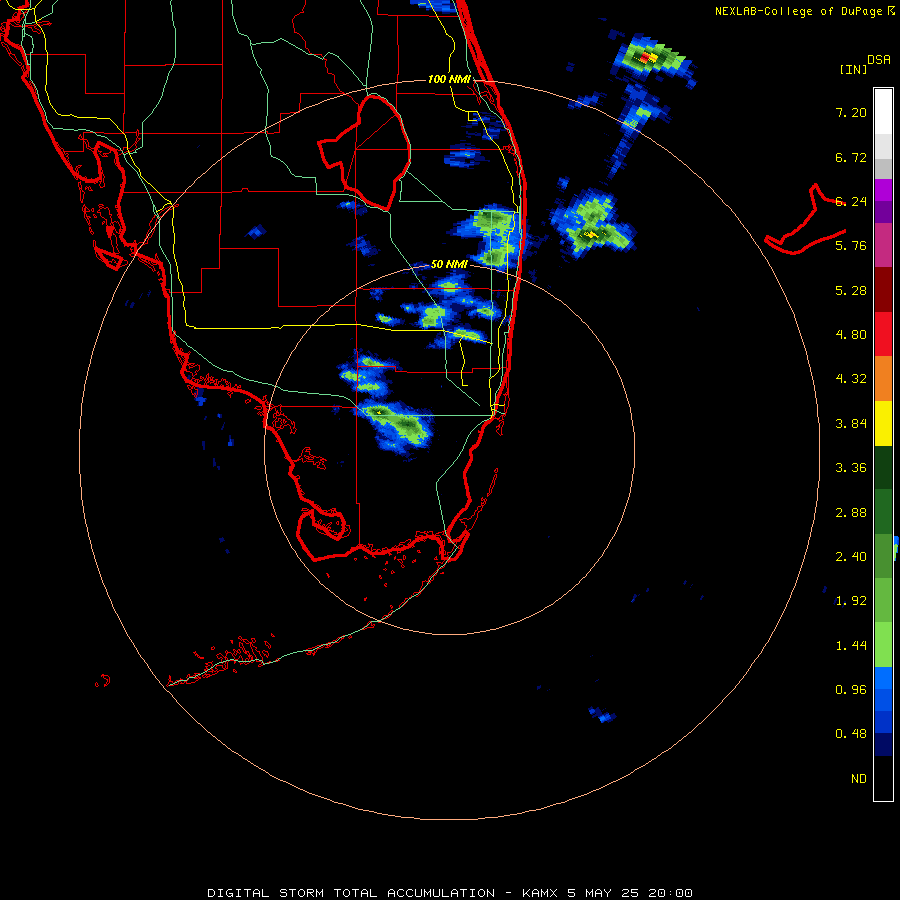Pick the darkest green swatch beside 3.36

point(883,468)
